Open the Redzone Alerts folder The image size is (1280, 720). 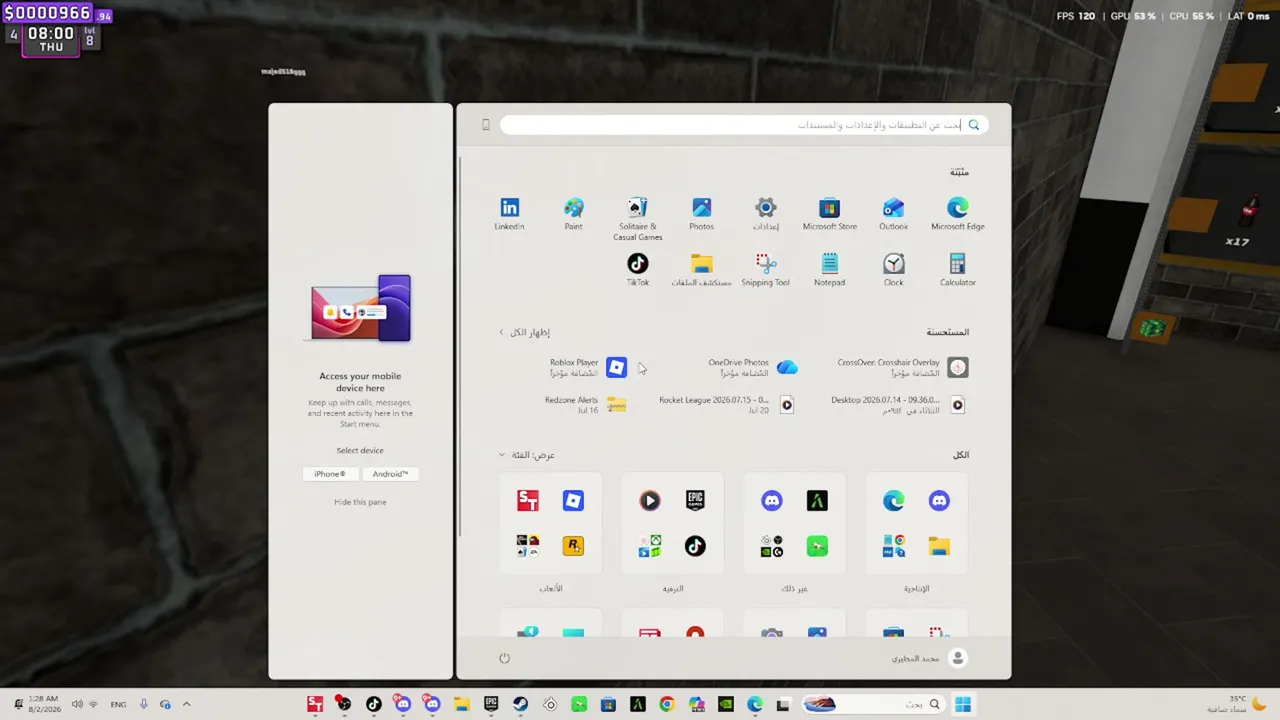(586, 405)
